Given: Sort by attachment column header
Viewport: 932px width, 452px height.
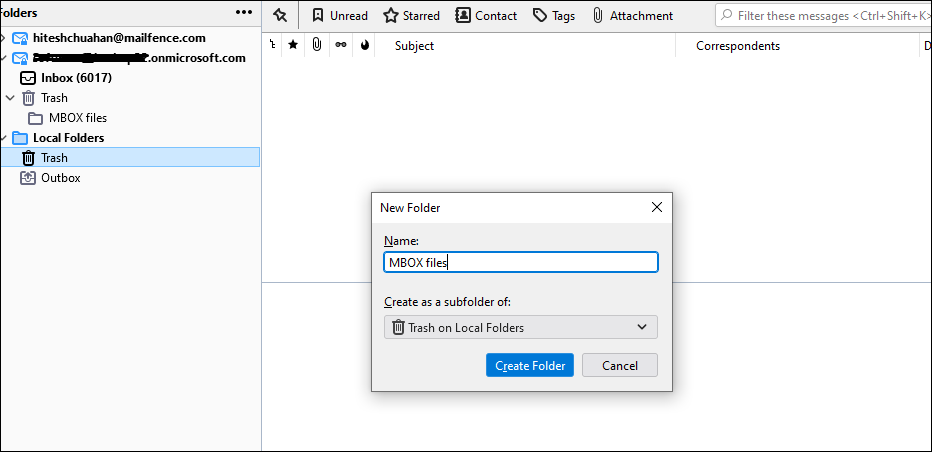Looking at the screenshot, I should (x=317, y=45).
